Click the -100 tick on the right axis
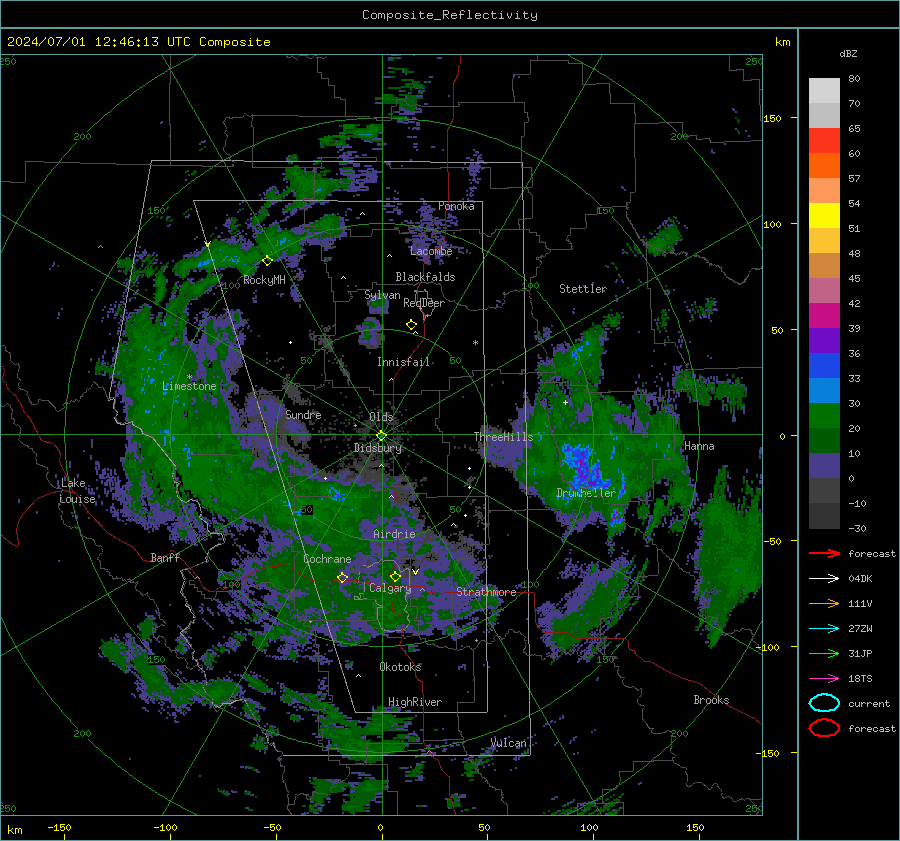 click(767, 647)
